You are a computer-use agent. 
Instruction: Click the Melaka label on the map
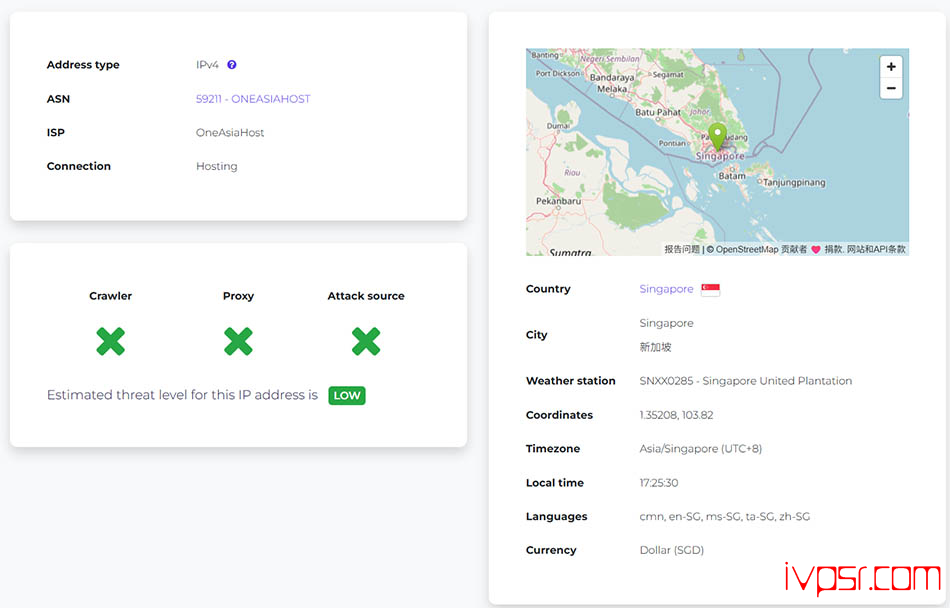pyautogui.click(x=612, y=89)
